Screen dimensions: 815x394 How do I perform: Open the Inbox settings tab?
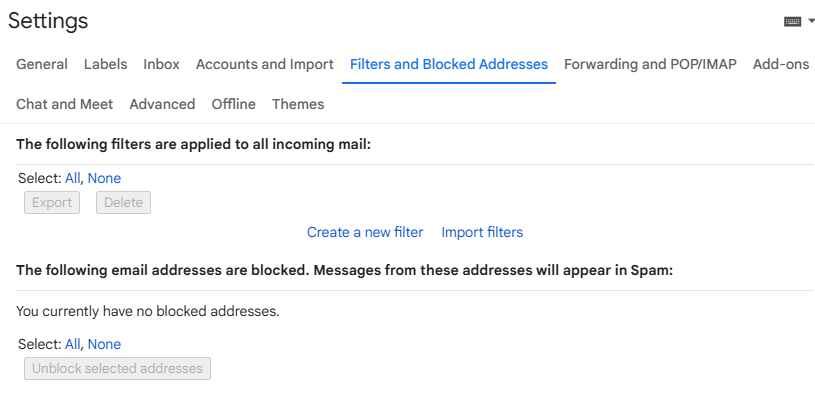[161, 64]
